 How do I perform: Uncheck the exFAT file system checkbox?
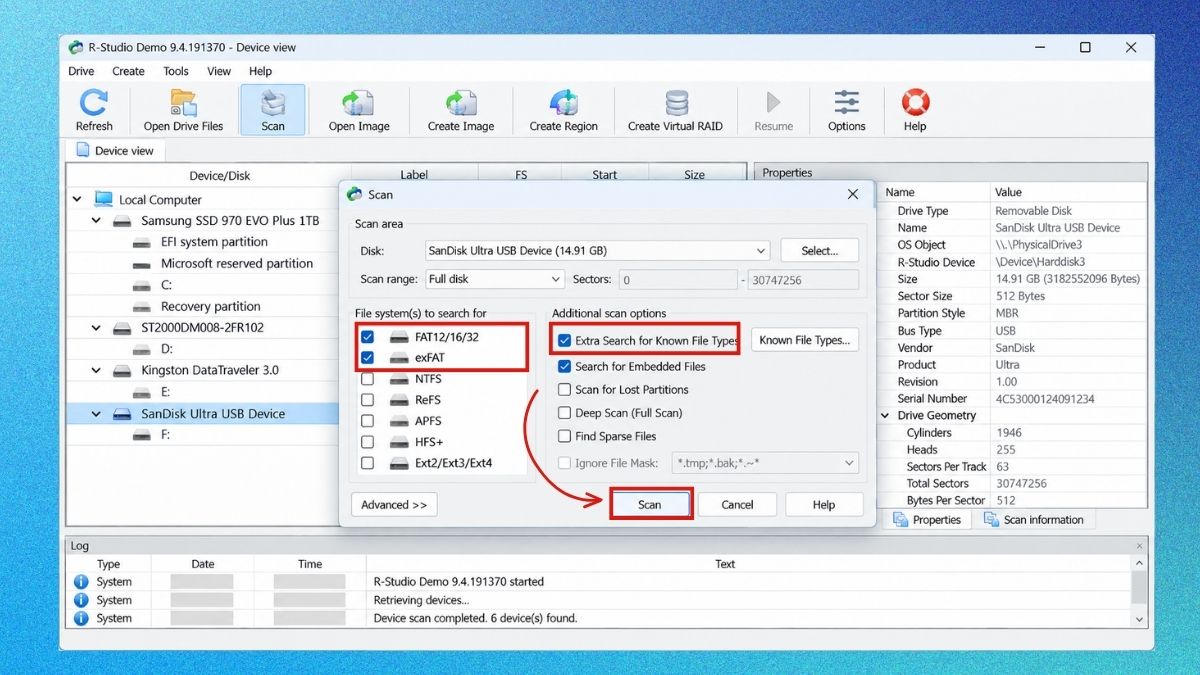point(367,357)
